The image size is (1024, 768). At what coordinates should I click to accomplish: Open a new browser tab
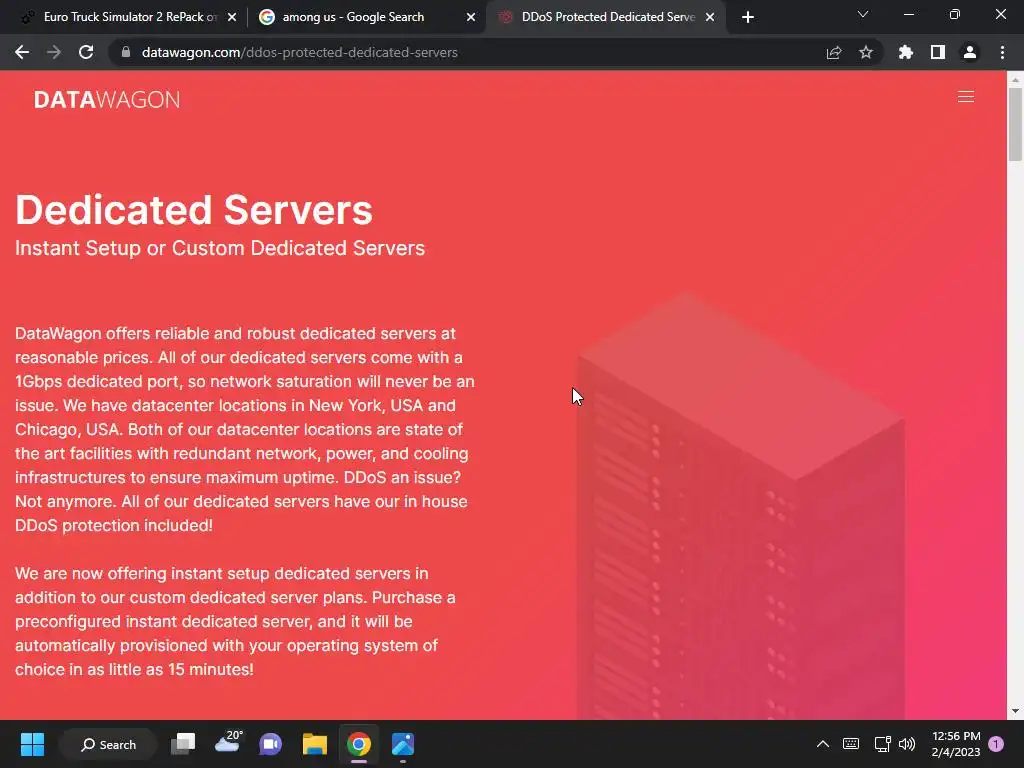pyautogui.click(x=748, y=17)
